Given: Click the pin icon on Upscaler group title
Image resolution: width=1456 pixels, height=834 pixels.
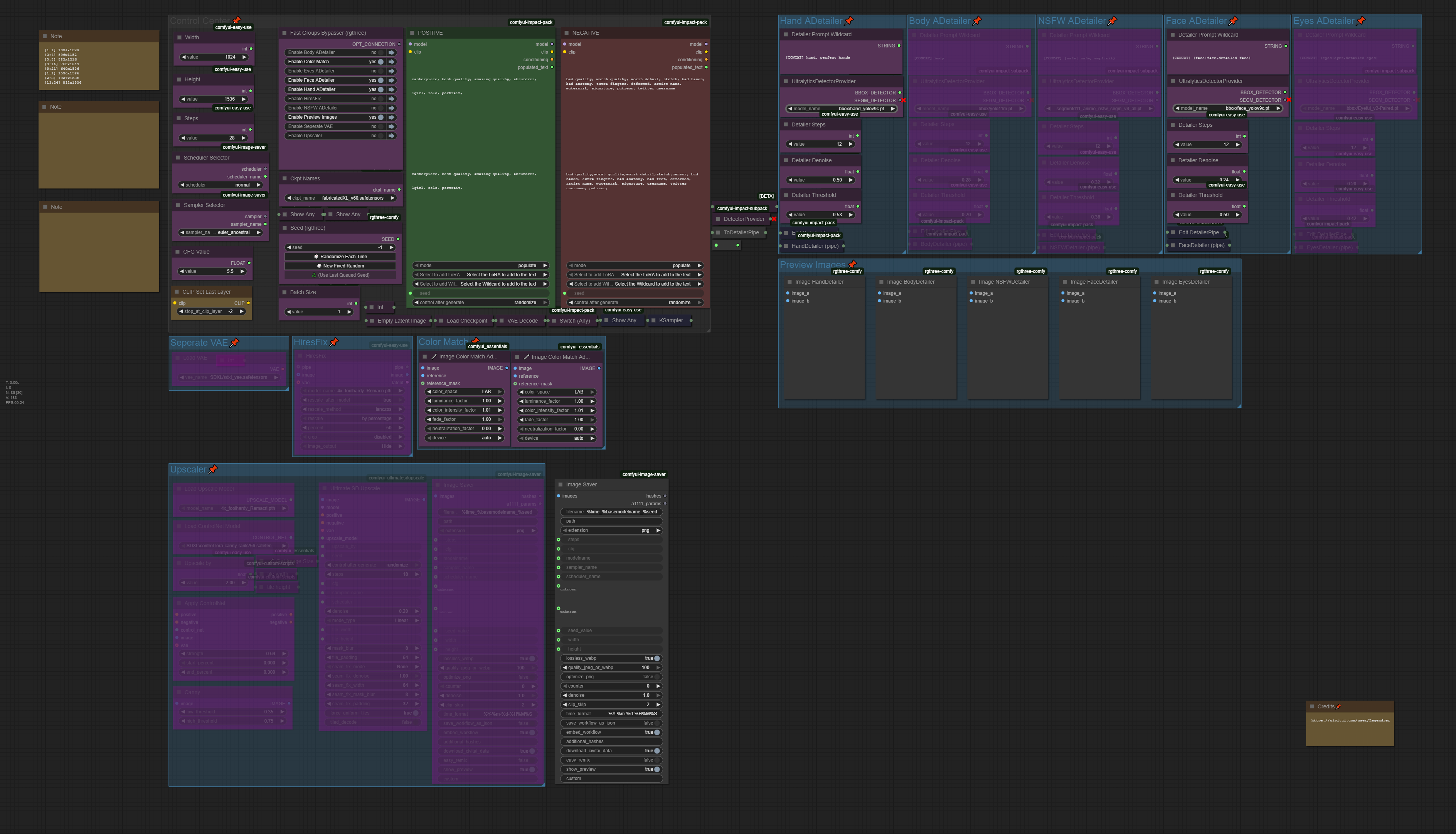Looking at the screenshot, I should tap(213, 469).
